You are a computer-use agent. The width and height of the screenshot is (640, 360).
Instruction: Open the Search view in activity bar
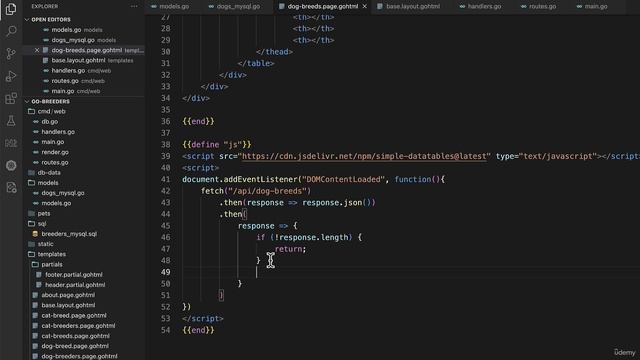pos(11,31)
